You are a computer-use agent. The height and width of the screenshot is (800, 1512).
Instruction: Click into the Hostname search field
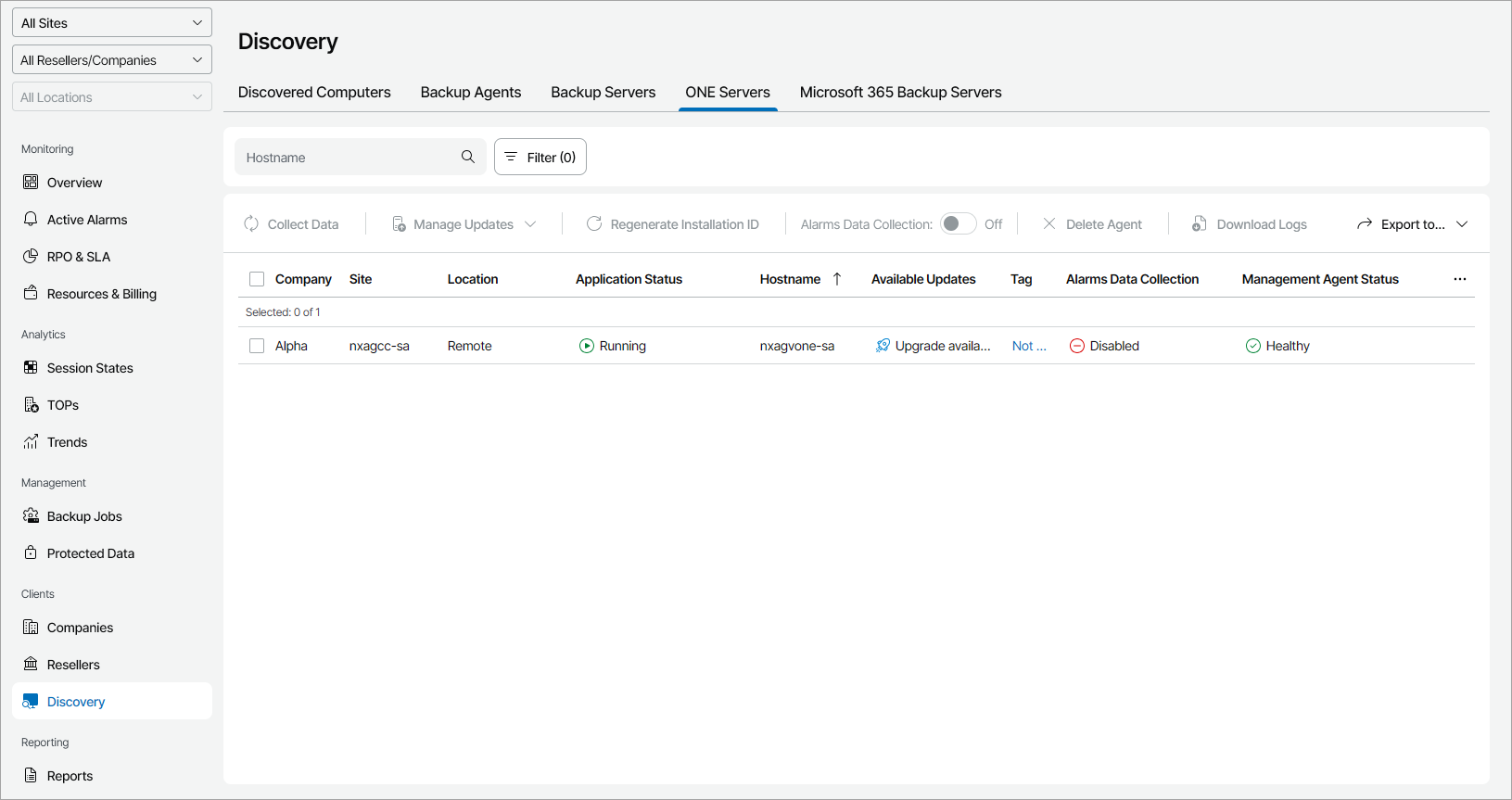point(348,158)
